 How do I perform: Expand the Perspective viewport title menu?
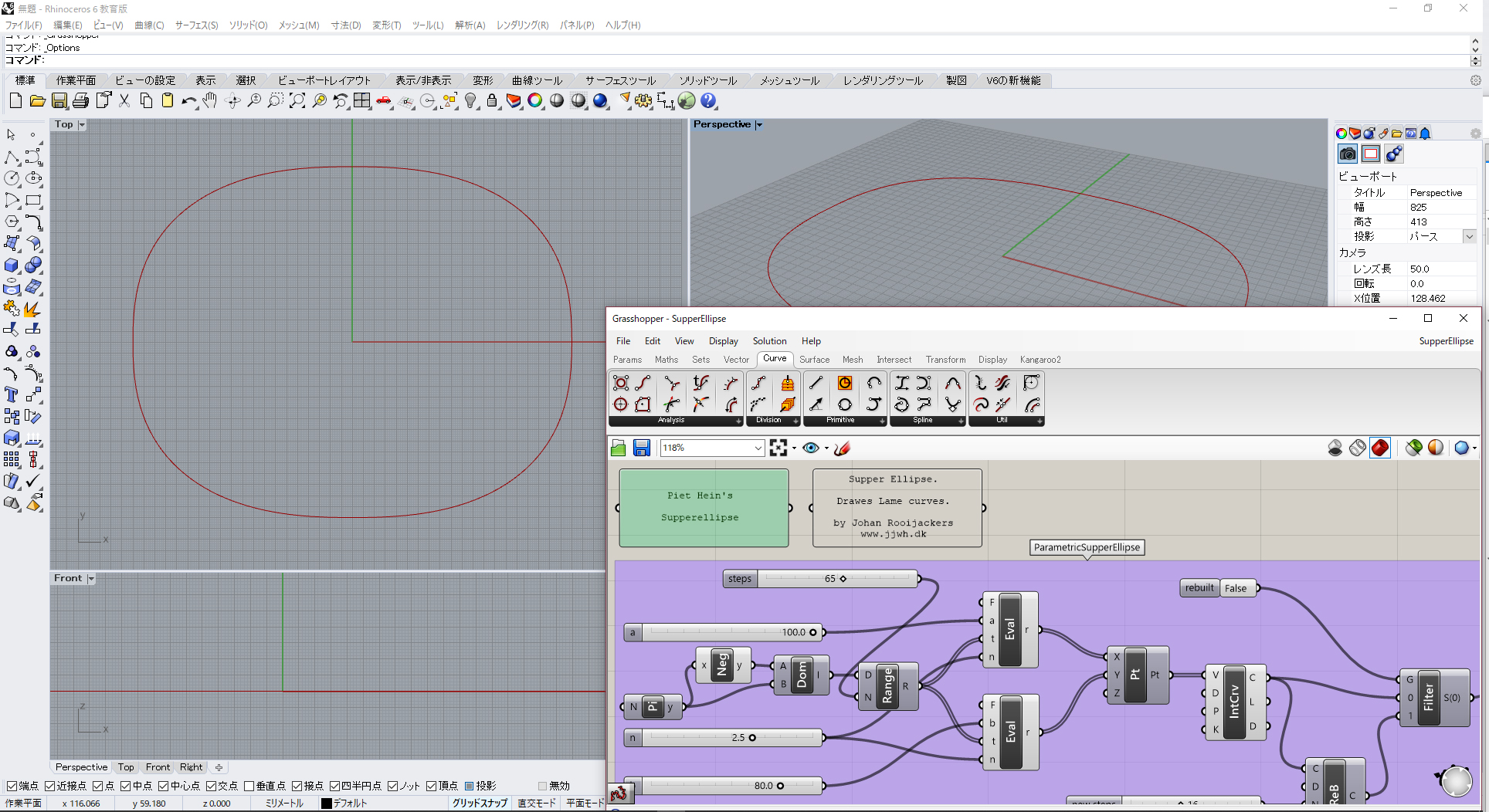pyautogui.click(x=759, y=125)
